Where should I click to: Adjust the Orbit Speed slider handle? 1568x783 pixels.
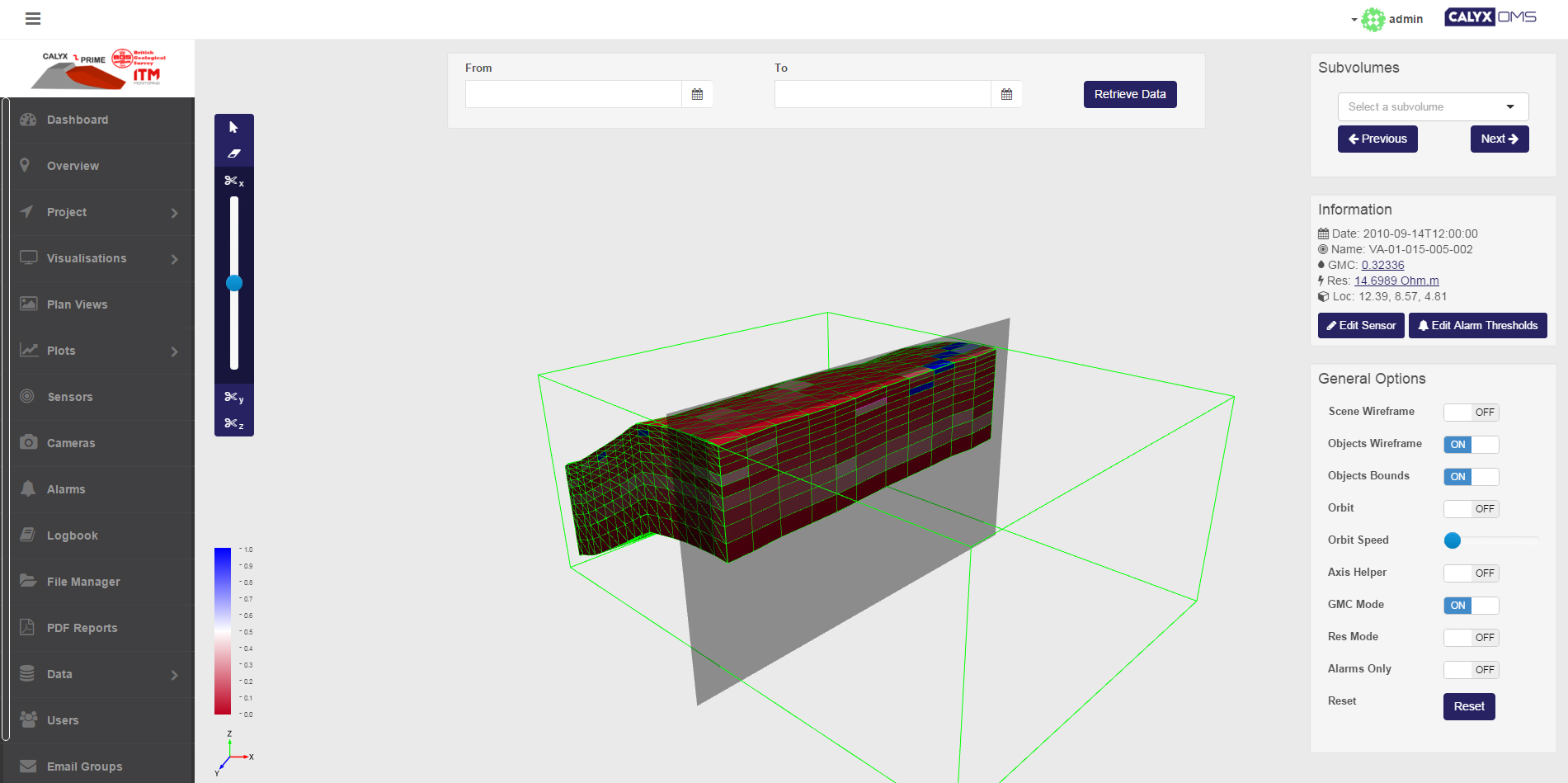coord(1453,540)
